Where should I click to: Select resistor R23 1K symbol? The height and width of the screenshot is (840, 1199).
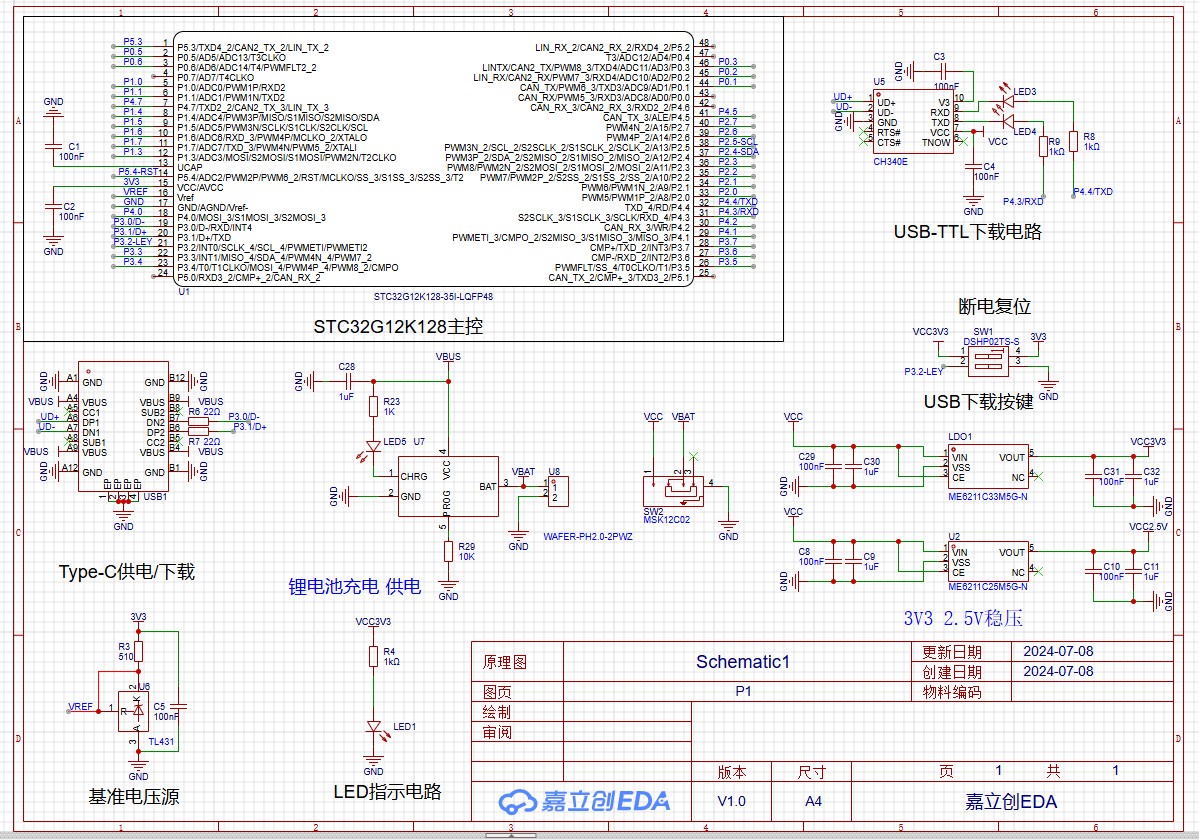tap(373, 407)
